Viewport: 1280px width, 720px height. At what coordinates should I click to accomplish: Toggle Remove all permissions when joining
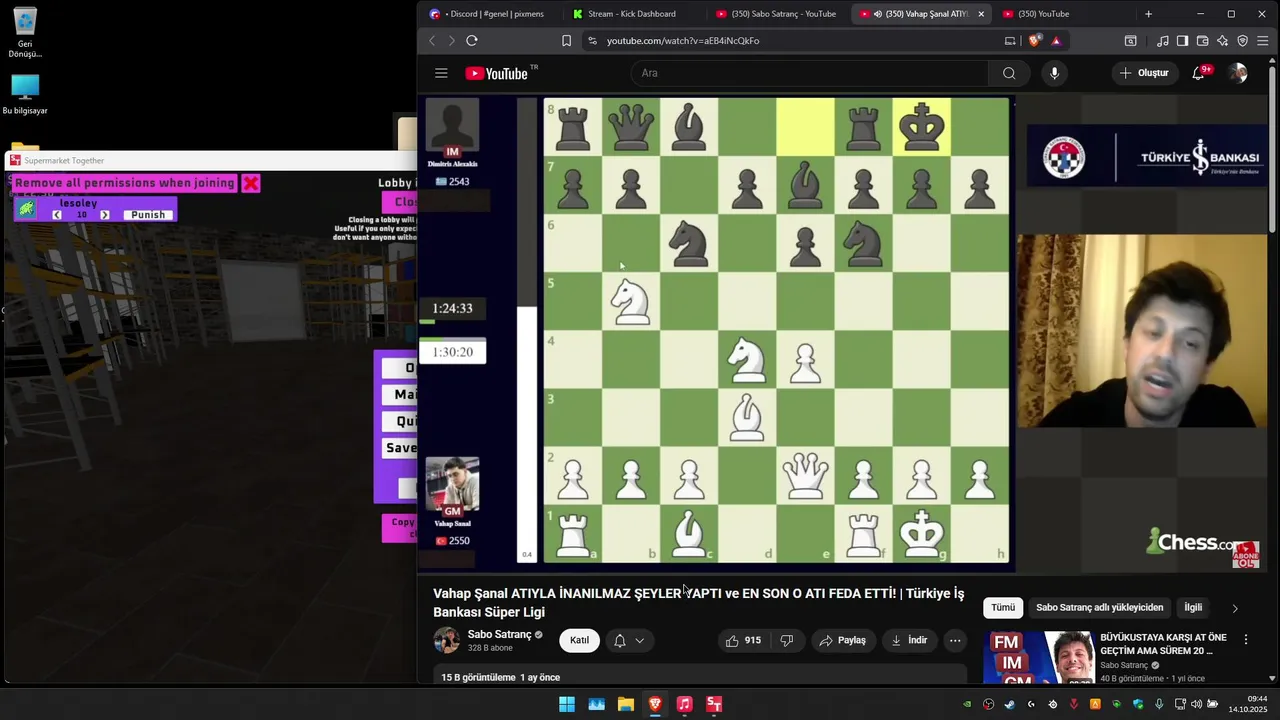tap(125, 183)
